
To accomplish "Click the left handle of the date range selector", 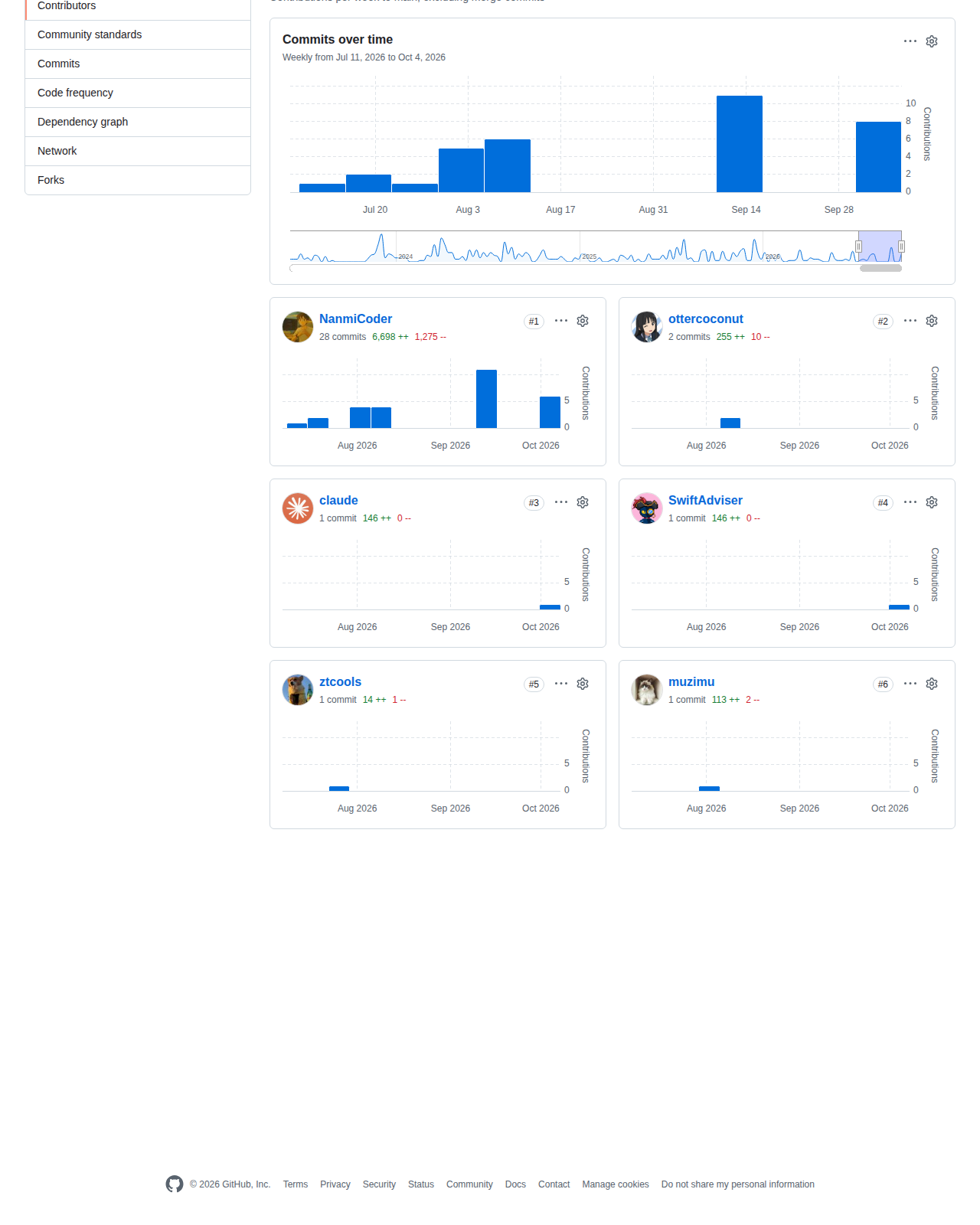I will click(x=858, y=247).
